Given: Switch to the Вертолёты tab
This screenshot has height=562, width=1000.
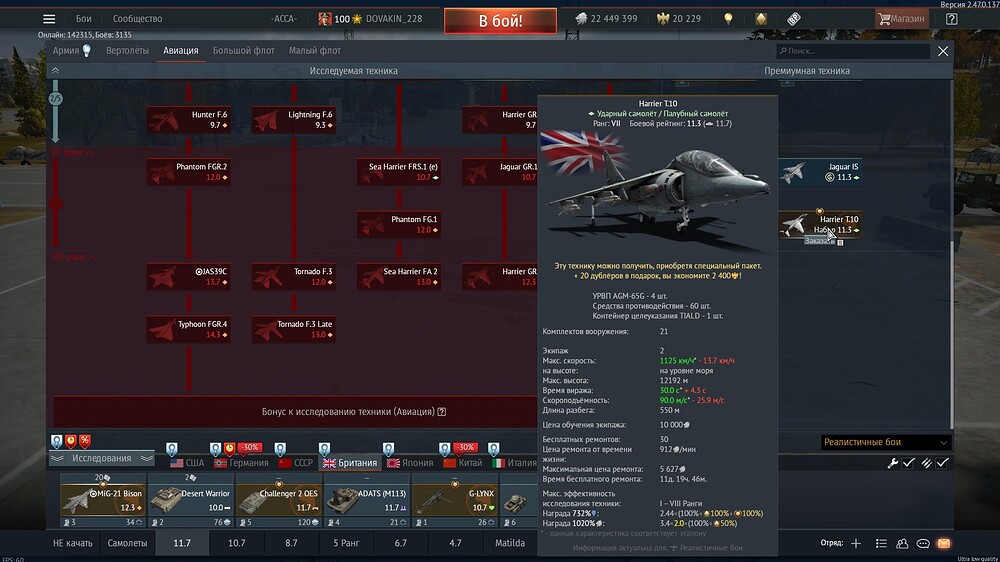Looking at the screenshot, I should point(127,51).
